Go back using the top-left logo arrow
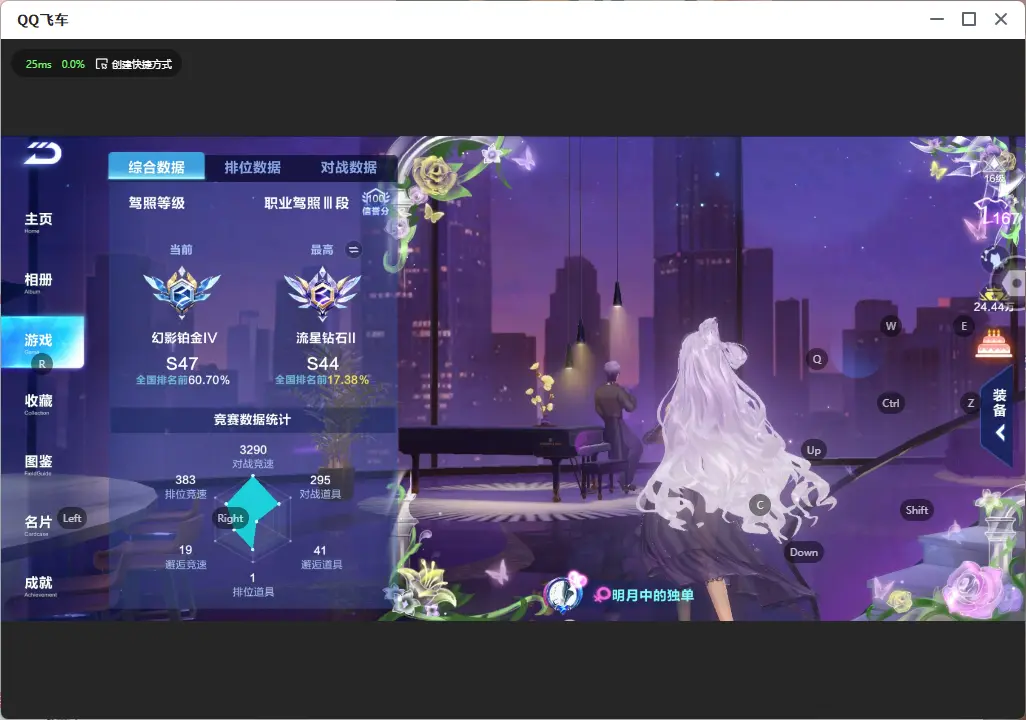The image size is (1026, 720). (43, 153)
